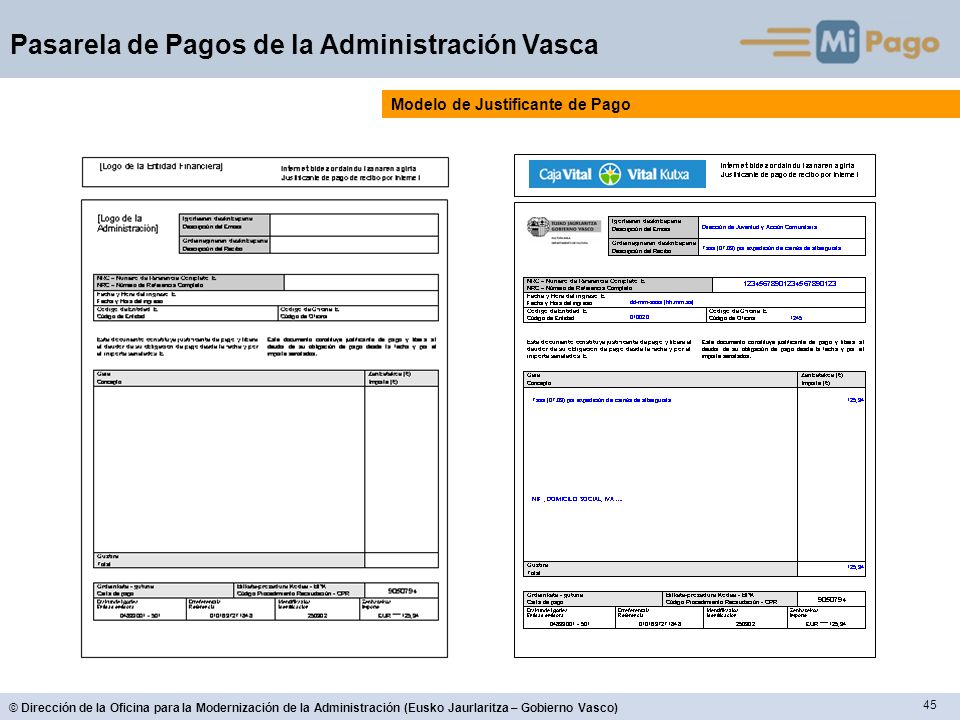
Task: Click the slide title Pasarela de Pagos
Action: 304,45
